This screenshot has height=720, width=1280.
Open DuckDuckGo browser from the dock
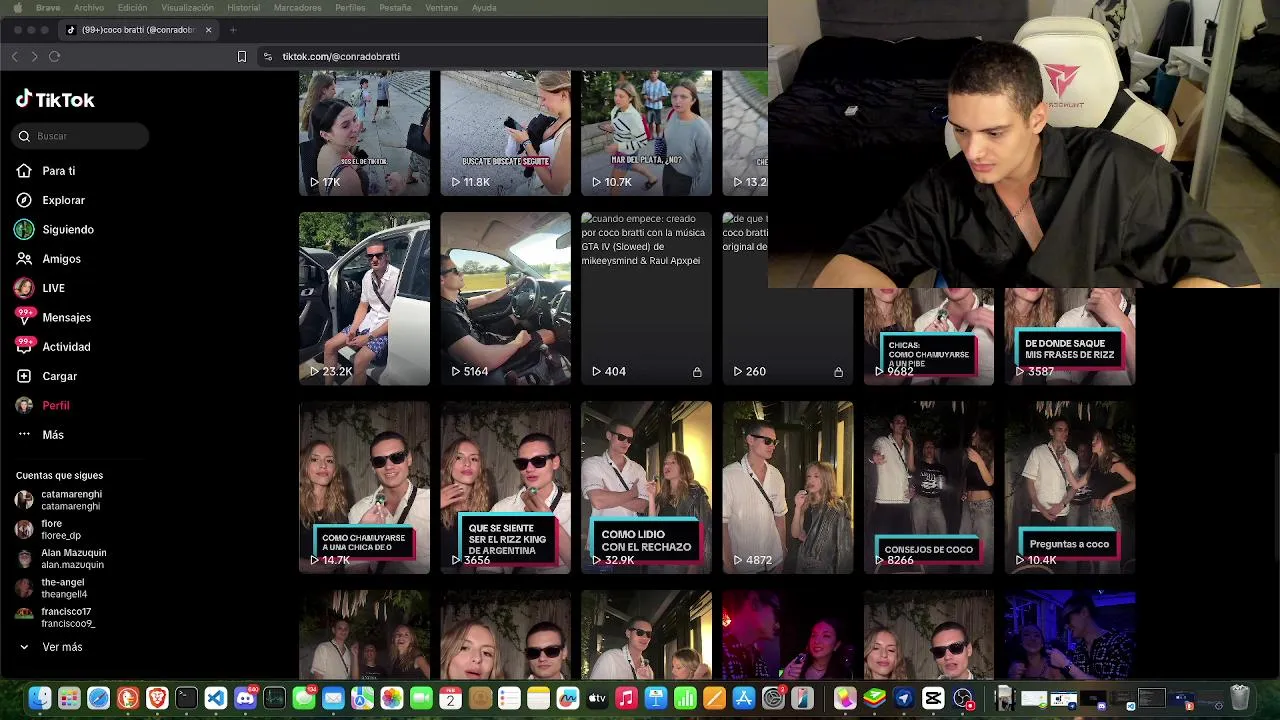tap(128, 698)
